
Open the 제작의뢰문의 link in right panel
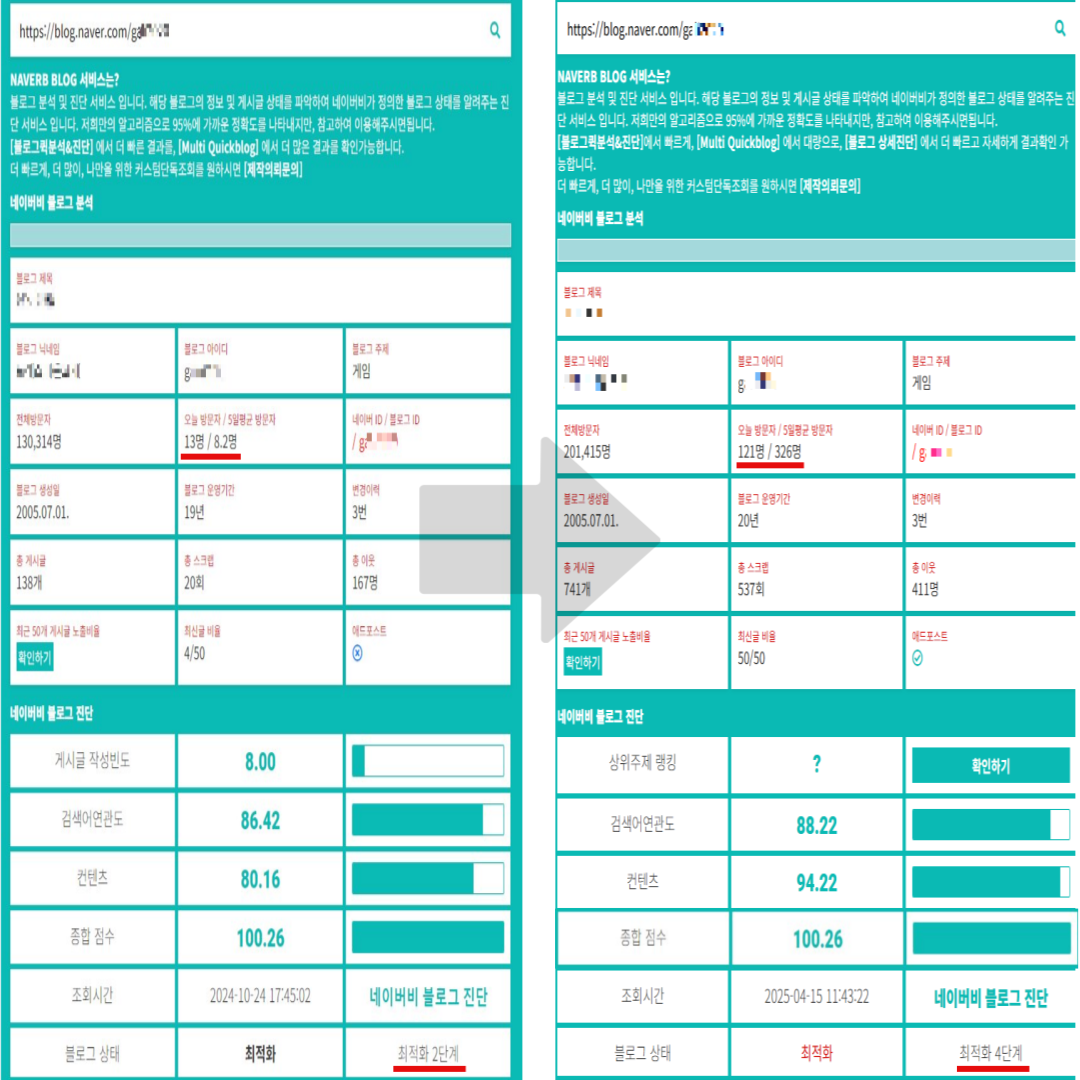(x=830, y=186)
